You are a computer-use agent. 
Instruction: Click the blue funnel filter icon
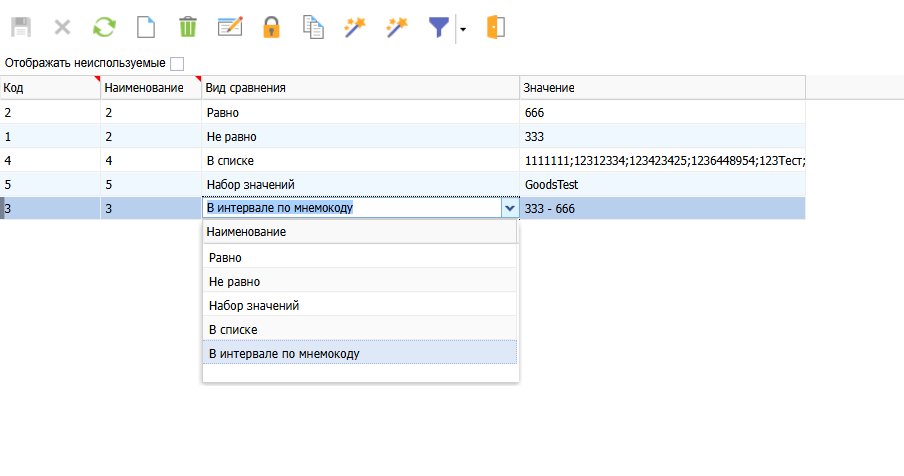tap(438, 27)
